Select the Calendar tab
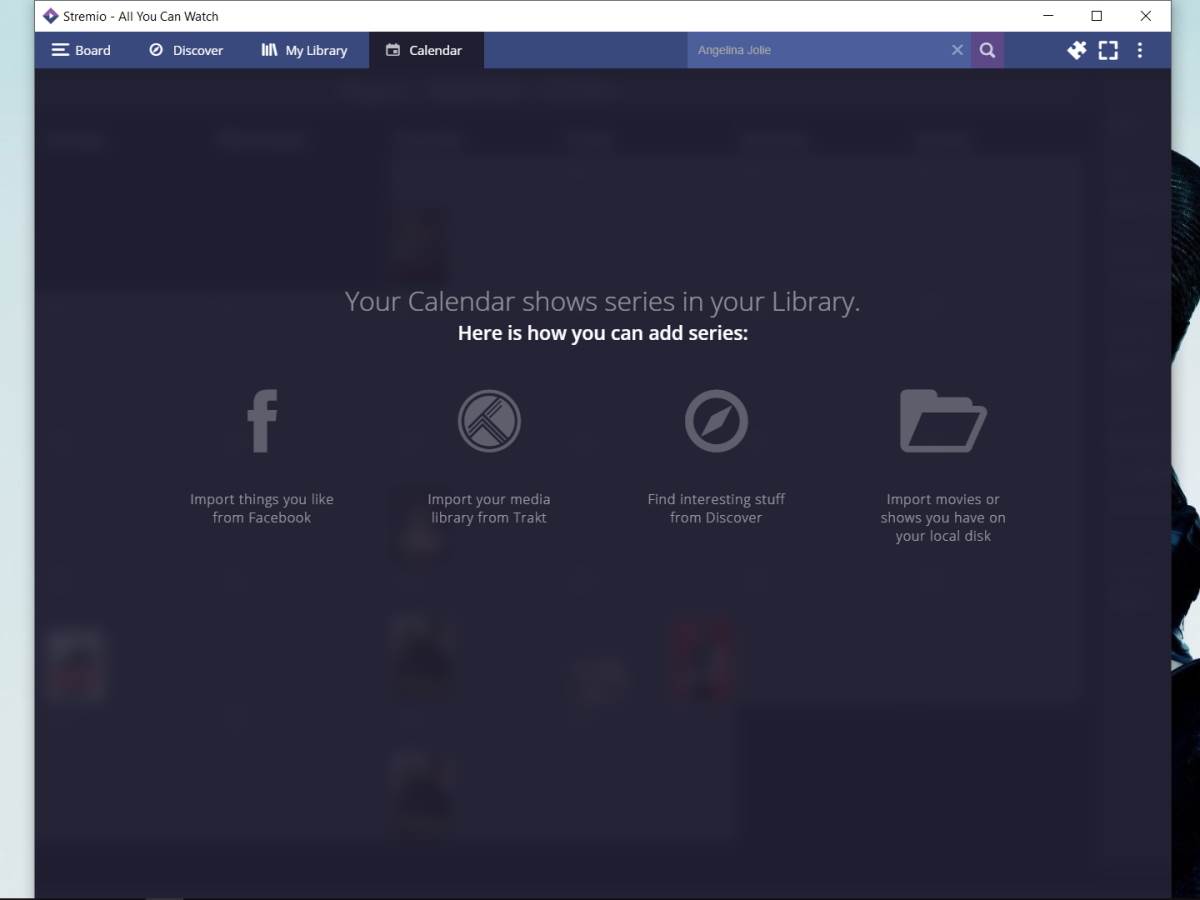Image resolution: width=1200 pixels, height=900 pixels. click(x=425, y=50)
